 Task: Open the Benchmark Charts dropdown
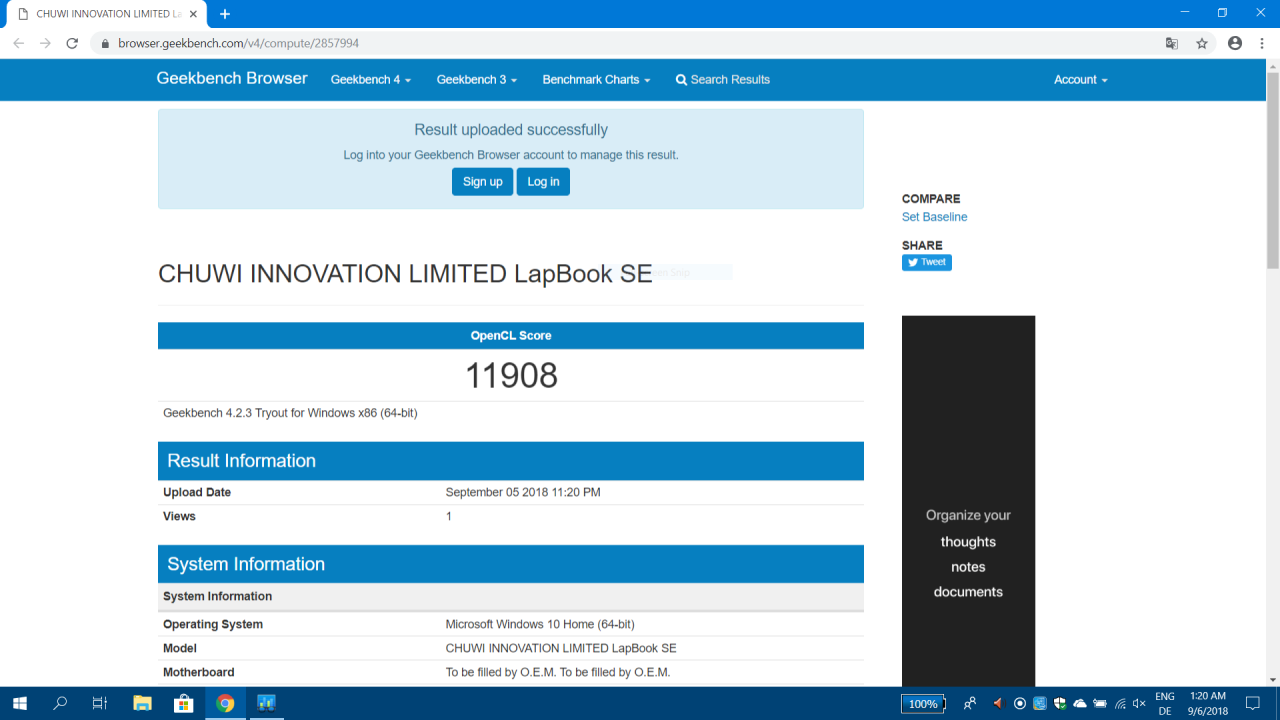pyautogui.click(x=596, y=80)
